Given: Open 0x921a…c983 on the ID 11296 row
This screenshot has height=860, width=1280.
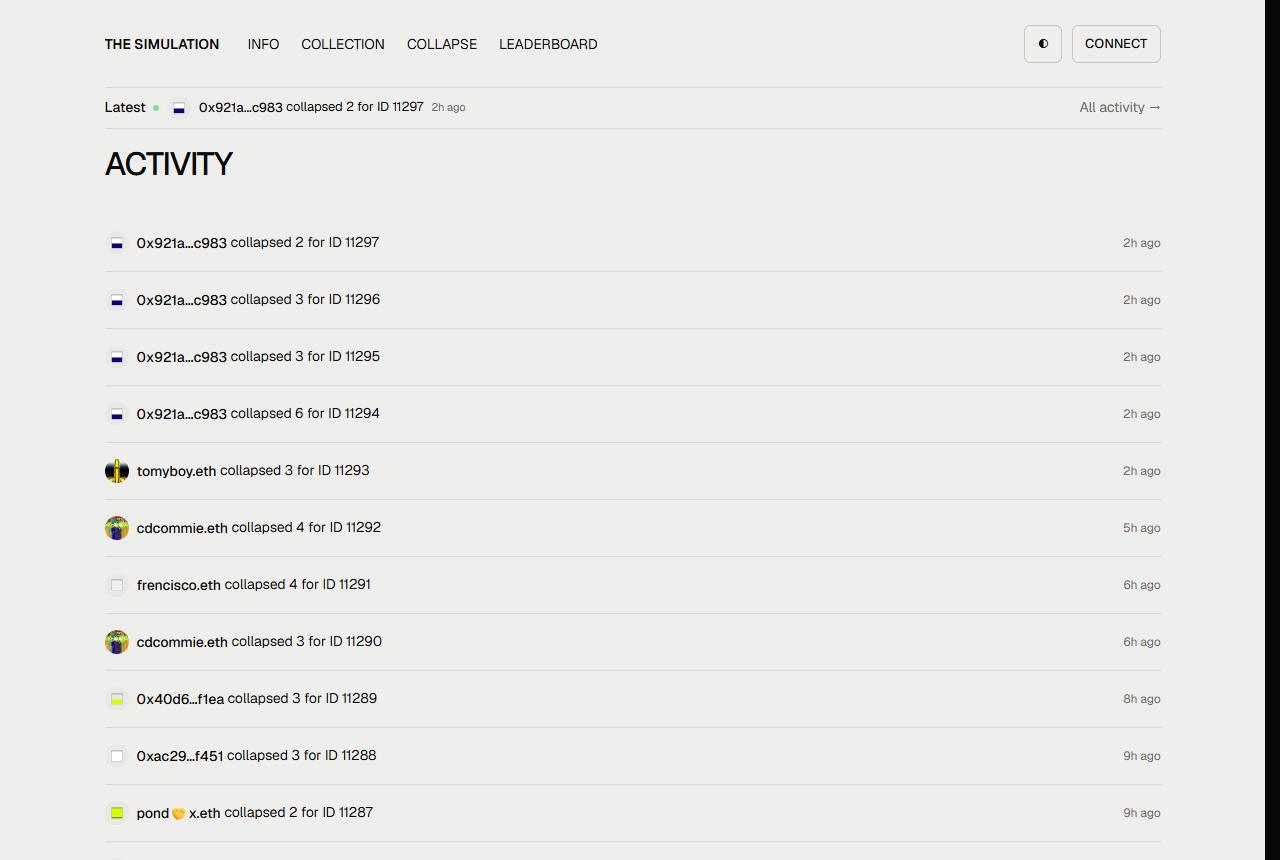Looking at the screenshot, I should [182, 300].
